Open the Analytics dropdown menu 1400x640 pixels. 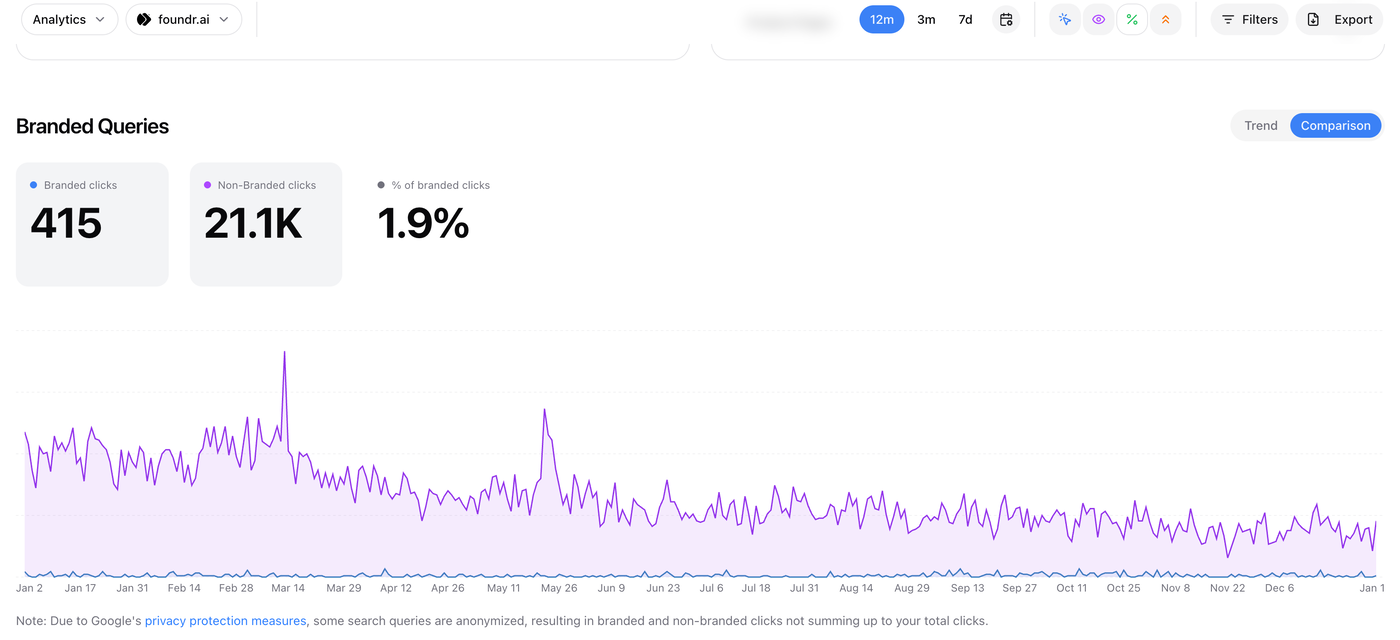click(69, 20)
